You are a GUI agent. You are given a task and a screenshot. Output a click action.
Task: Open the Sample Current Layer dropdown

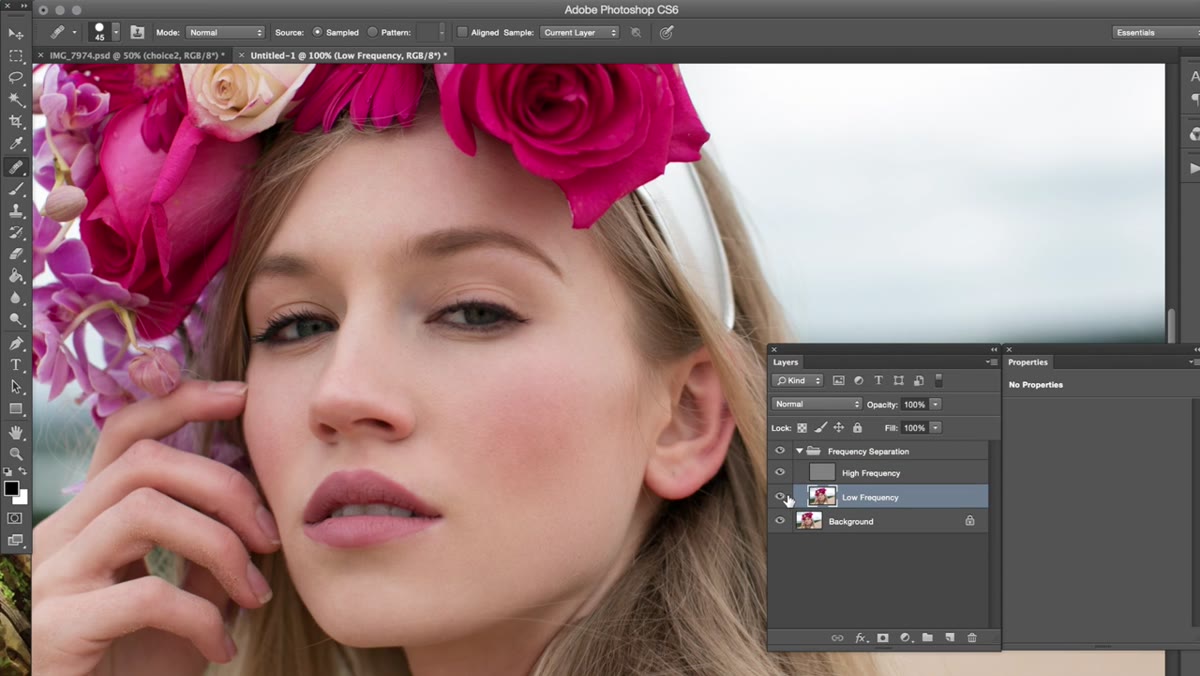pyautogui.click(x=579, y=32)
